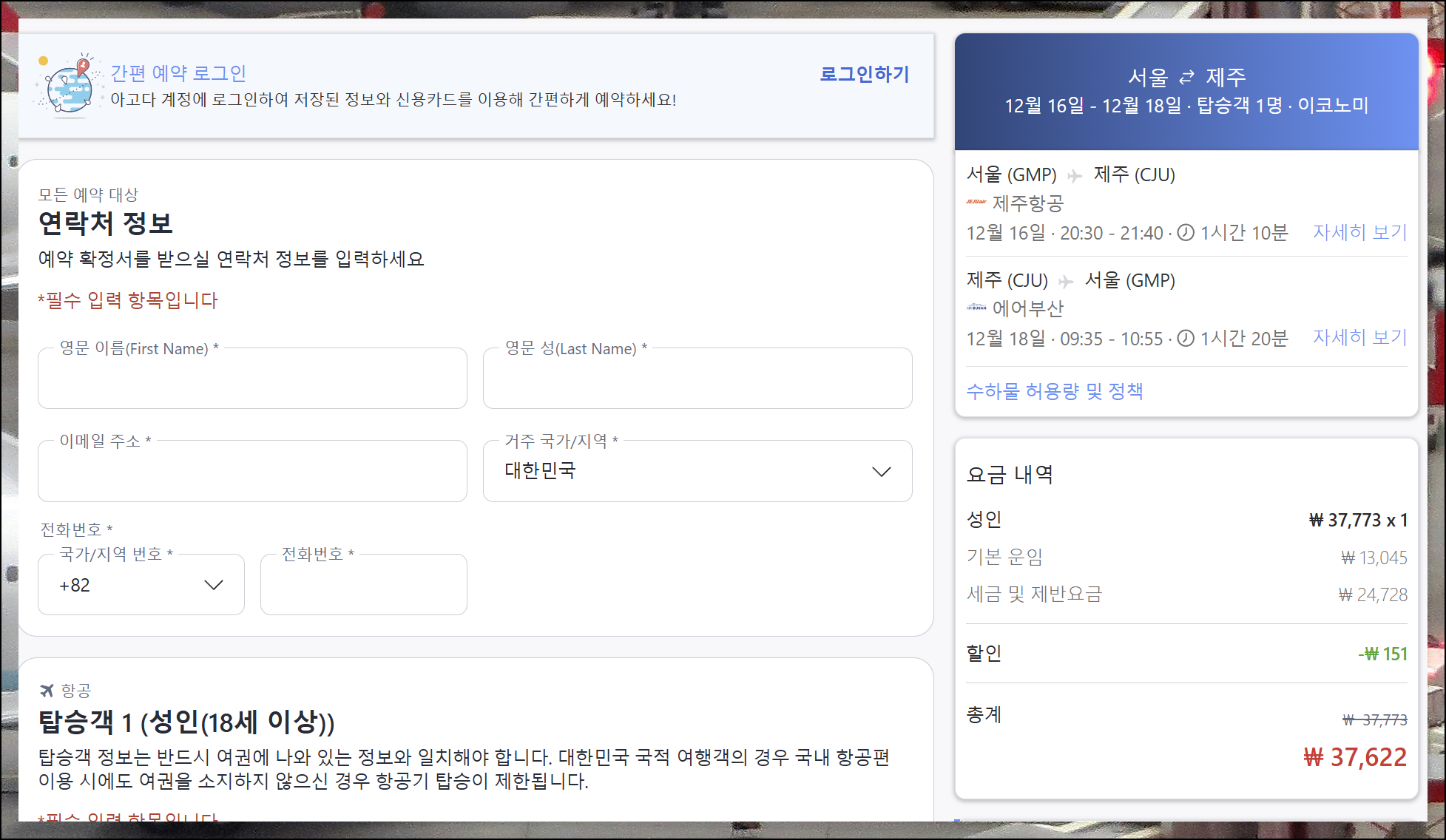Click the 전화번호 number input box
The width and height of the screenshot is (1446, 840).
(x=363, y=586)
